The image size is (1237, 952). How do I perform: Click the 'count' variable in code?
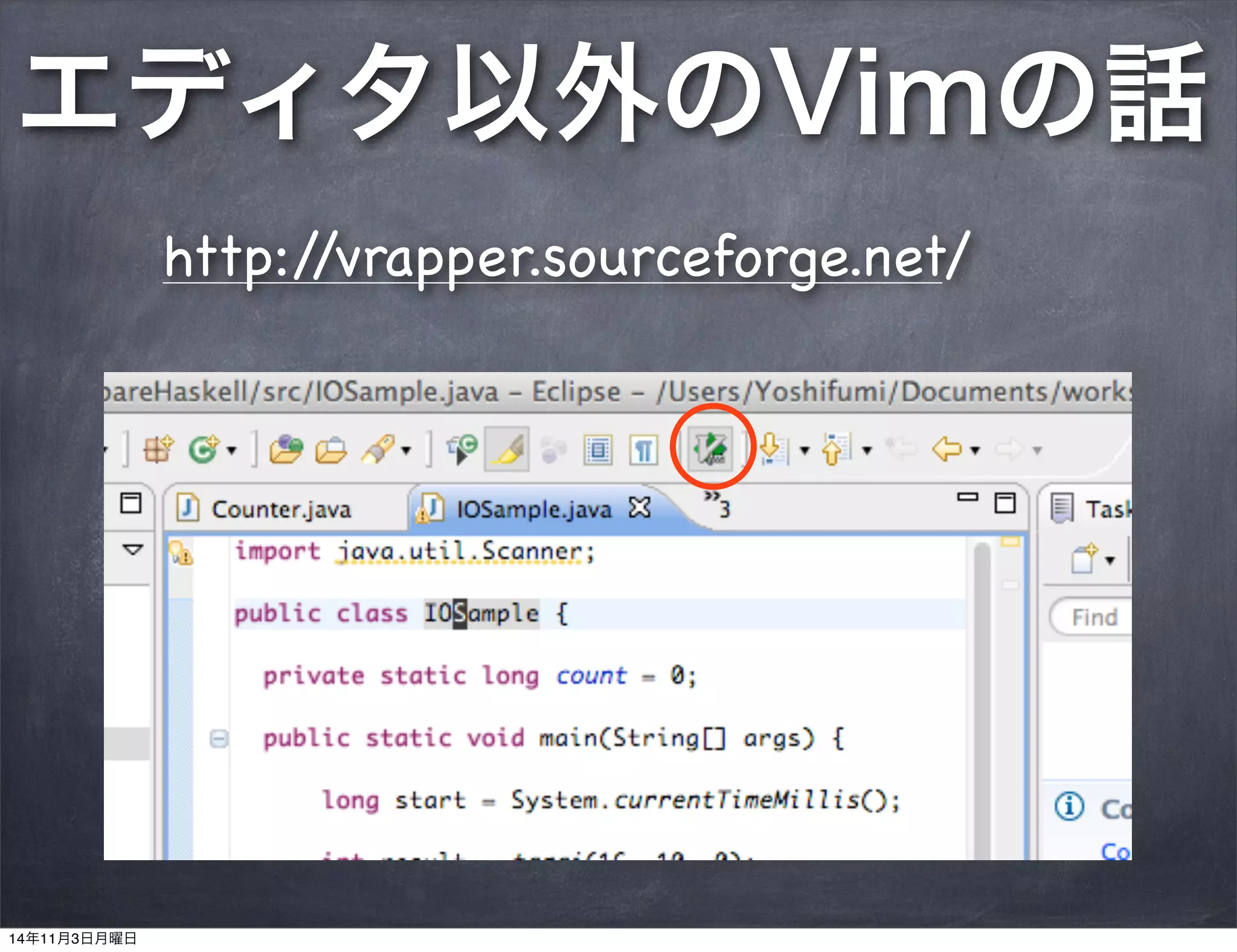[591, 676]
